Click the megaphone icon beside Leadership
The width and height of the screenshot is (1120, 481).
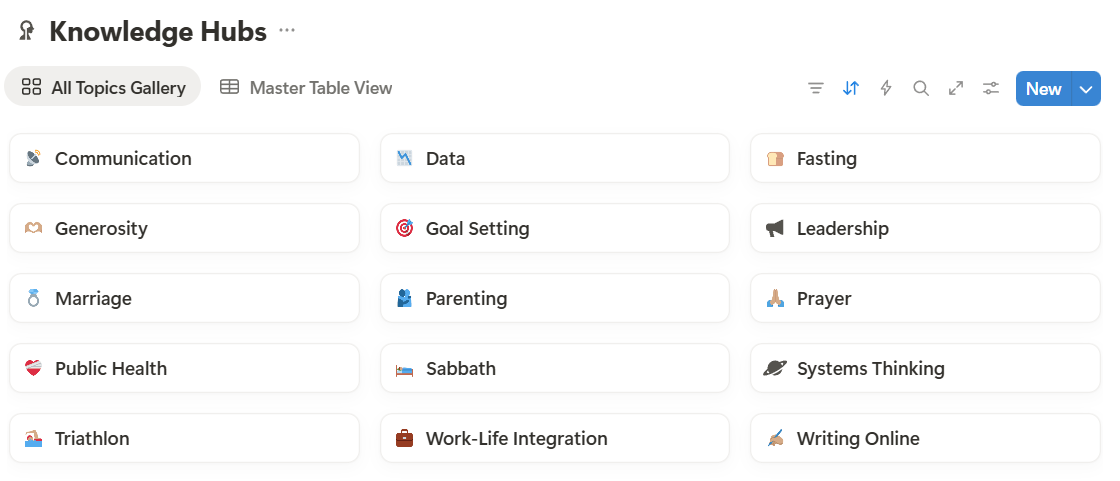pos(775,228)
